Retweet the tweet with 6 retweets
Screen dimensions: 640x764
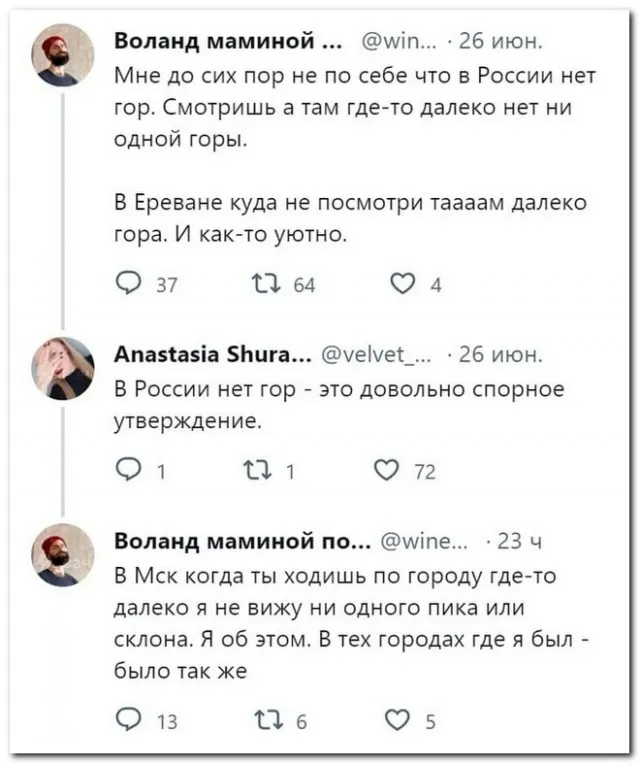(x=265, y=720)
